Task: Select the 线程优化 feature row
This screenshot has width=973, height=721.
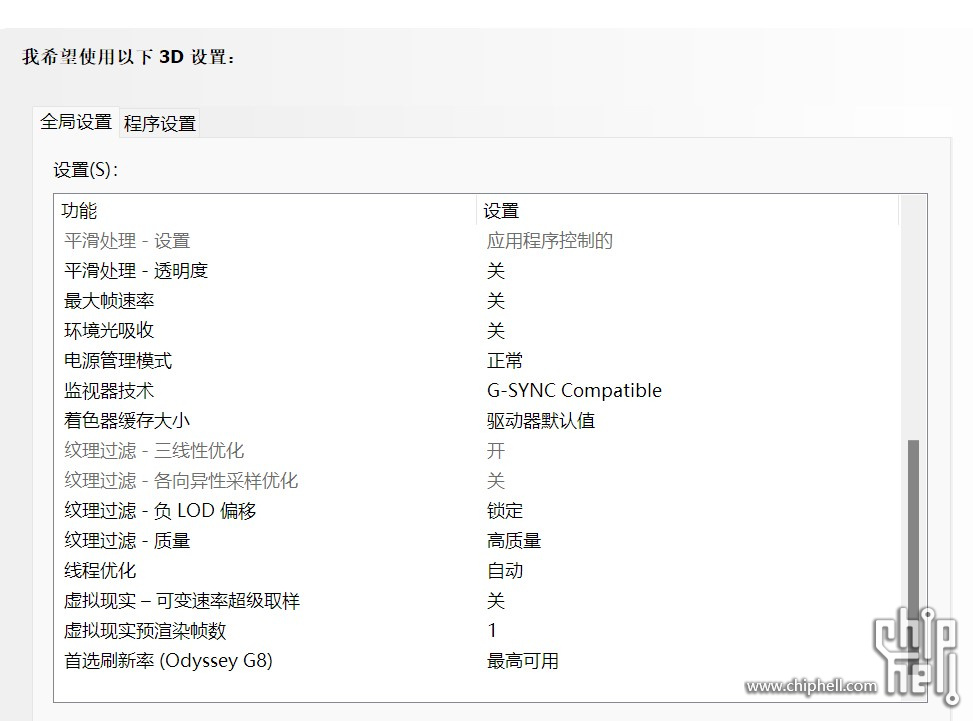Action: click(476, 570)
